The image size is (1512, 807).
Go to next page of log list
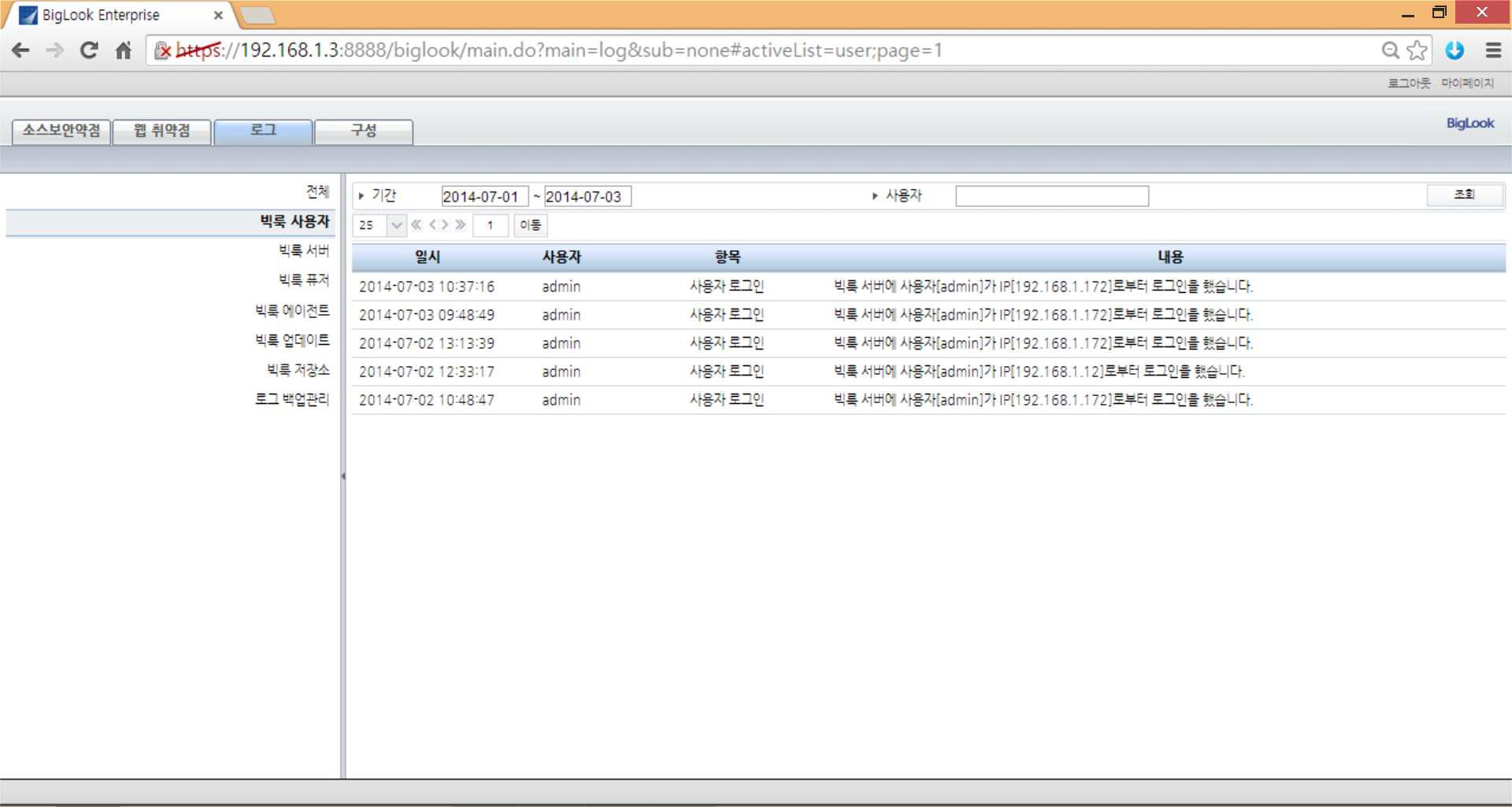coord(445,224)
